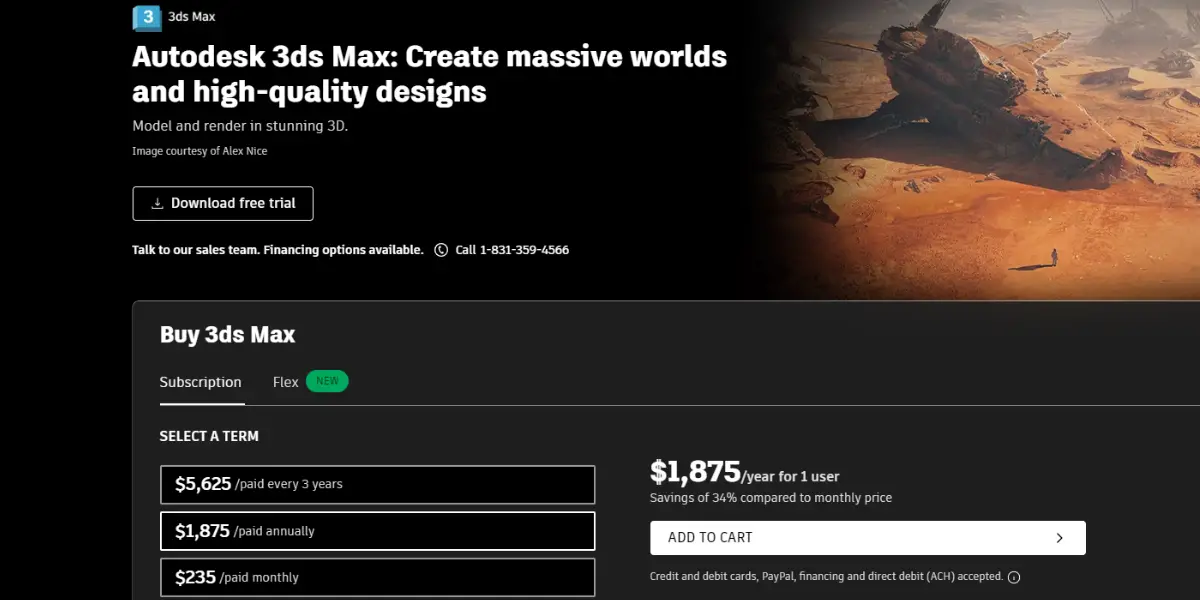Open the Flex tab
The height and width of the screenshot is (600, 1200).
point(286,382)
